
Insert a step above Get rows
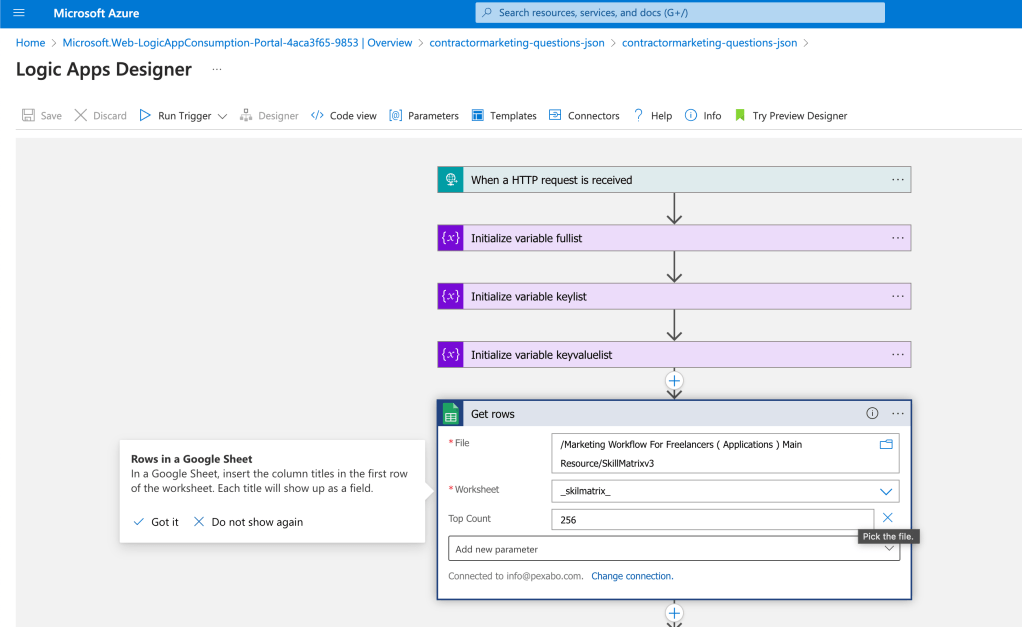pos(674,381)
